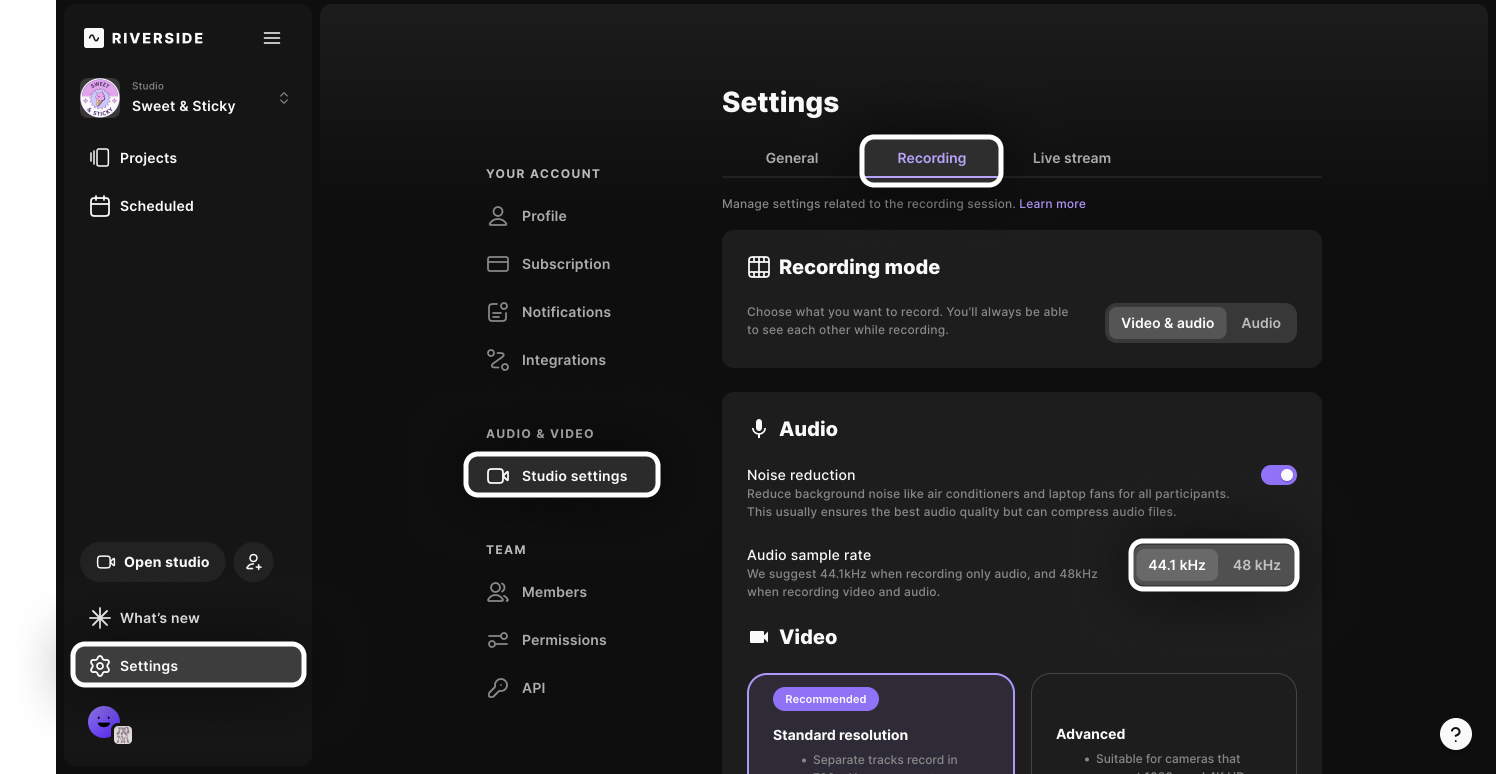Switch recording mode to Audio only

point(1260,323)
